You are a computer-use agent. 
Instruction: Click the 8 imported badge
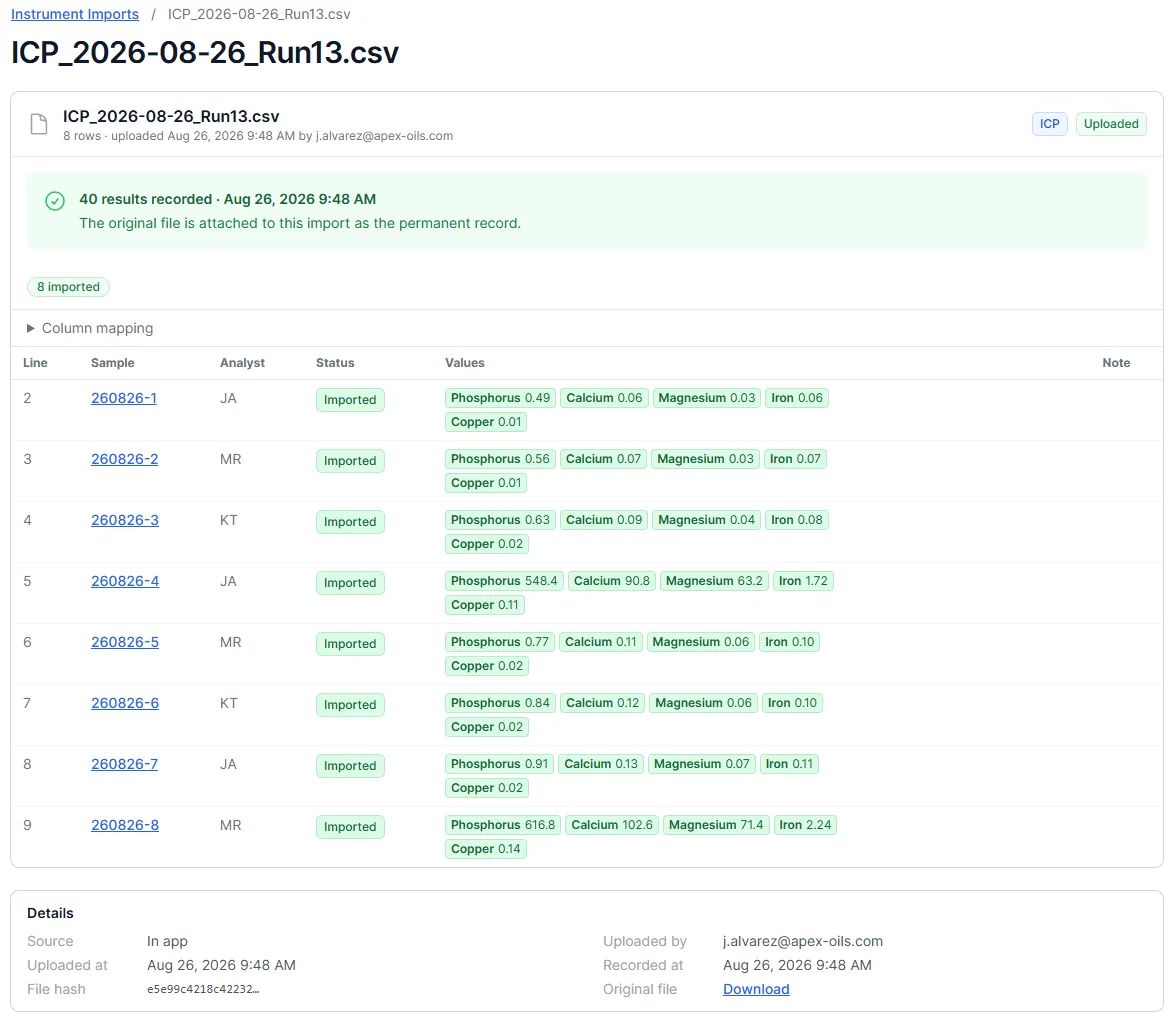(x=68, y=287)
